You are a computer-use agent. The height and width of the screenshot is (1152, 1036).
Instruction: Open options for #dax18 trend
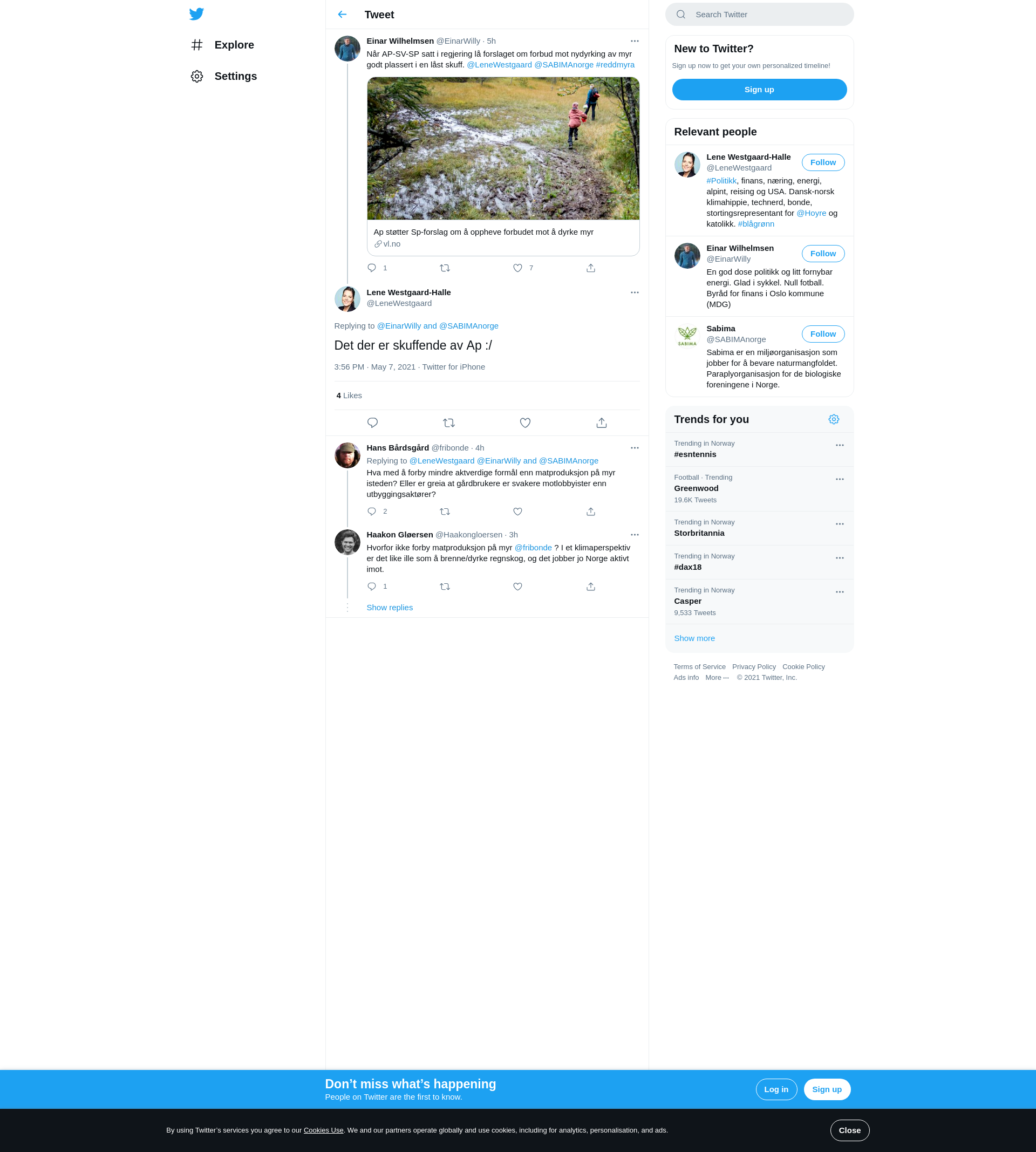[840, 558]
